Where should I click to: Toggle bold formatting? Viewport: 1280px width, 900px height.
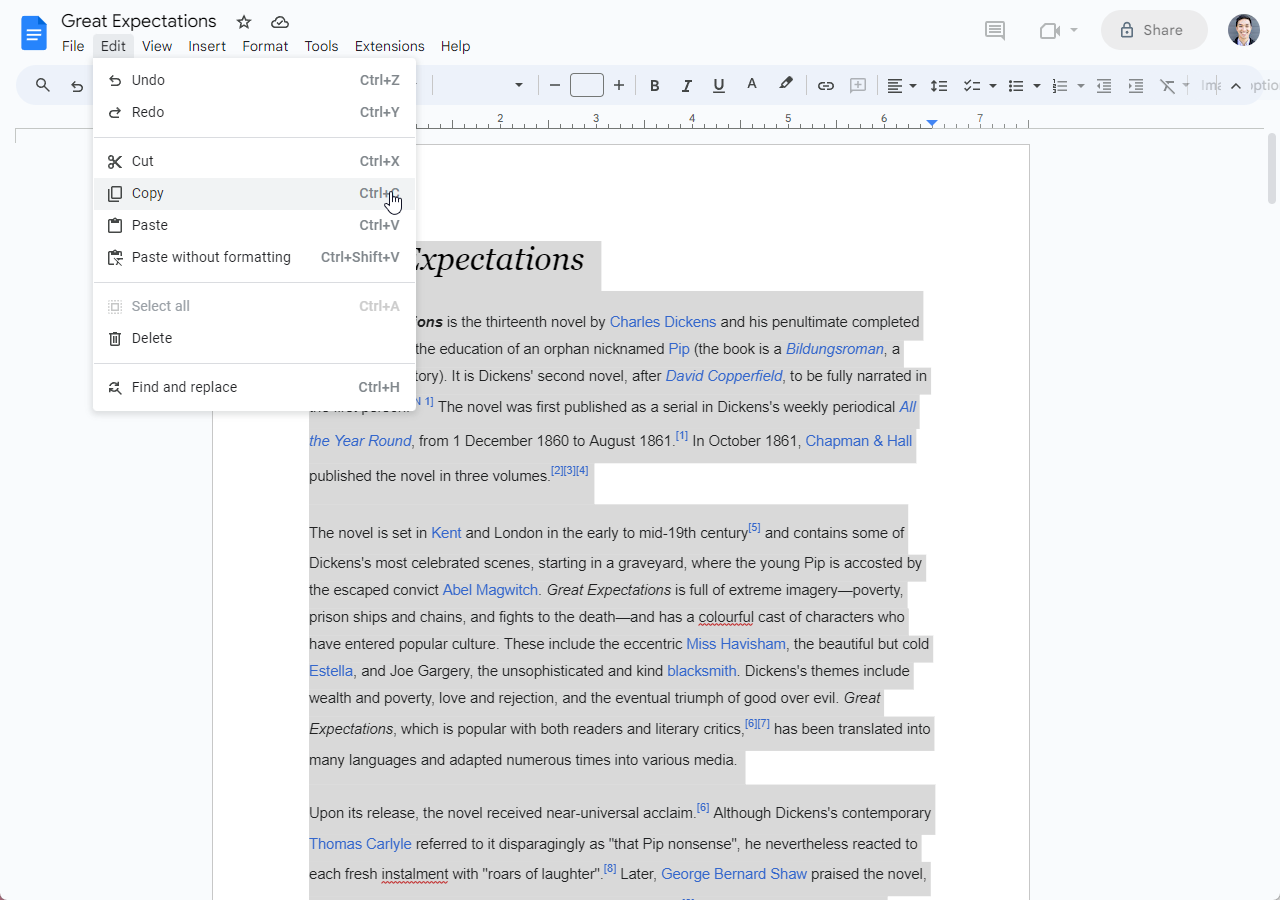point(655,86)
